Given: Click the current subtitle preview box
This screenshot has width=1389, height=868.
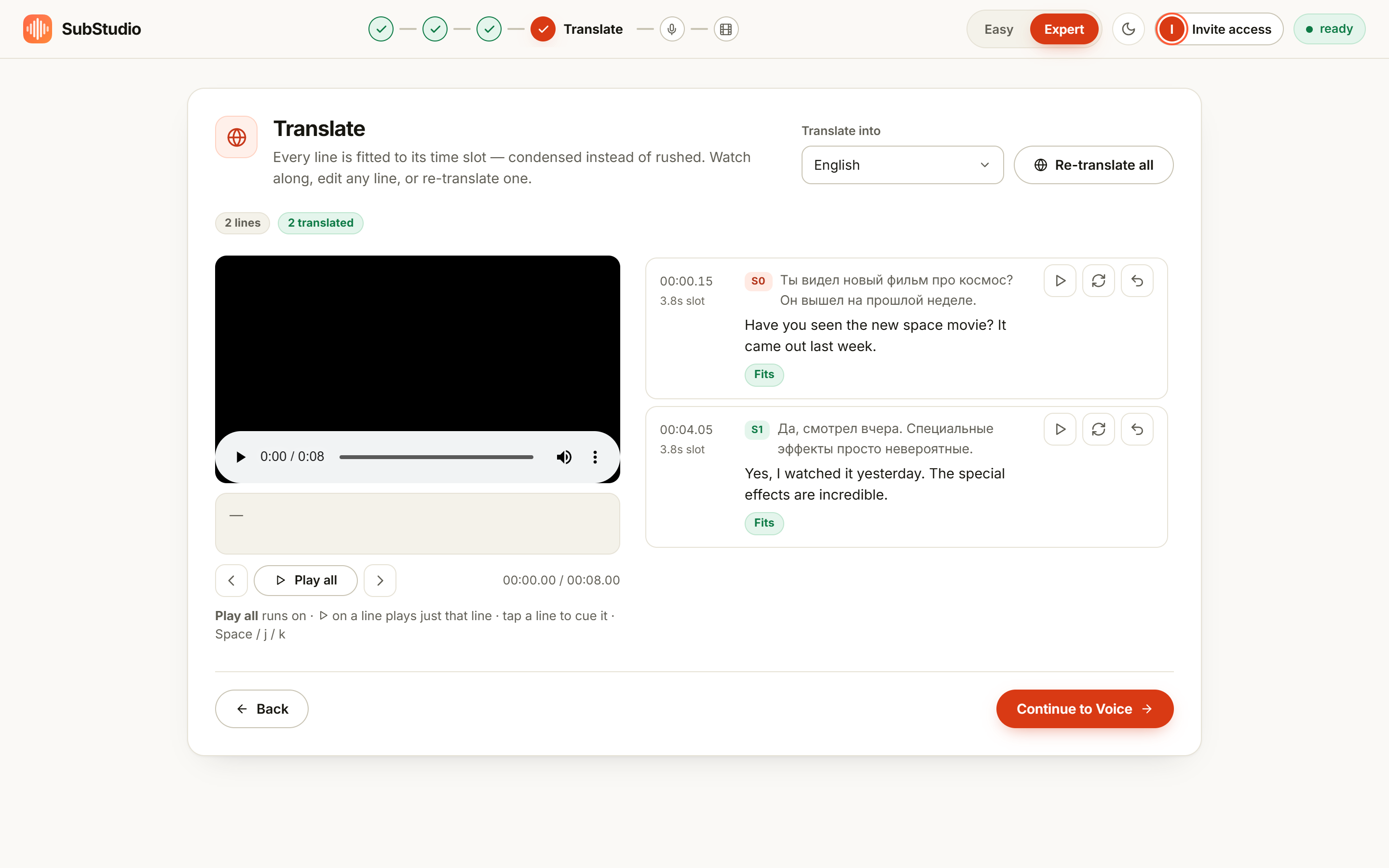Looking at the screenshot, I should [417, 524].
